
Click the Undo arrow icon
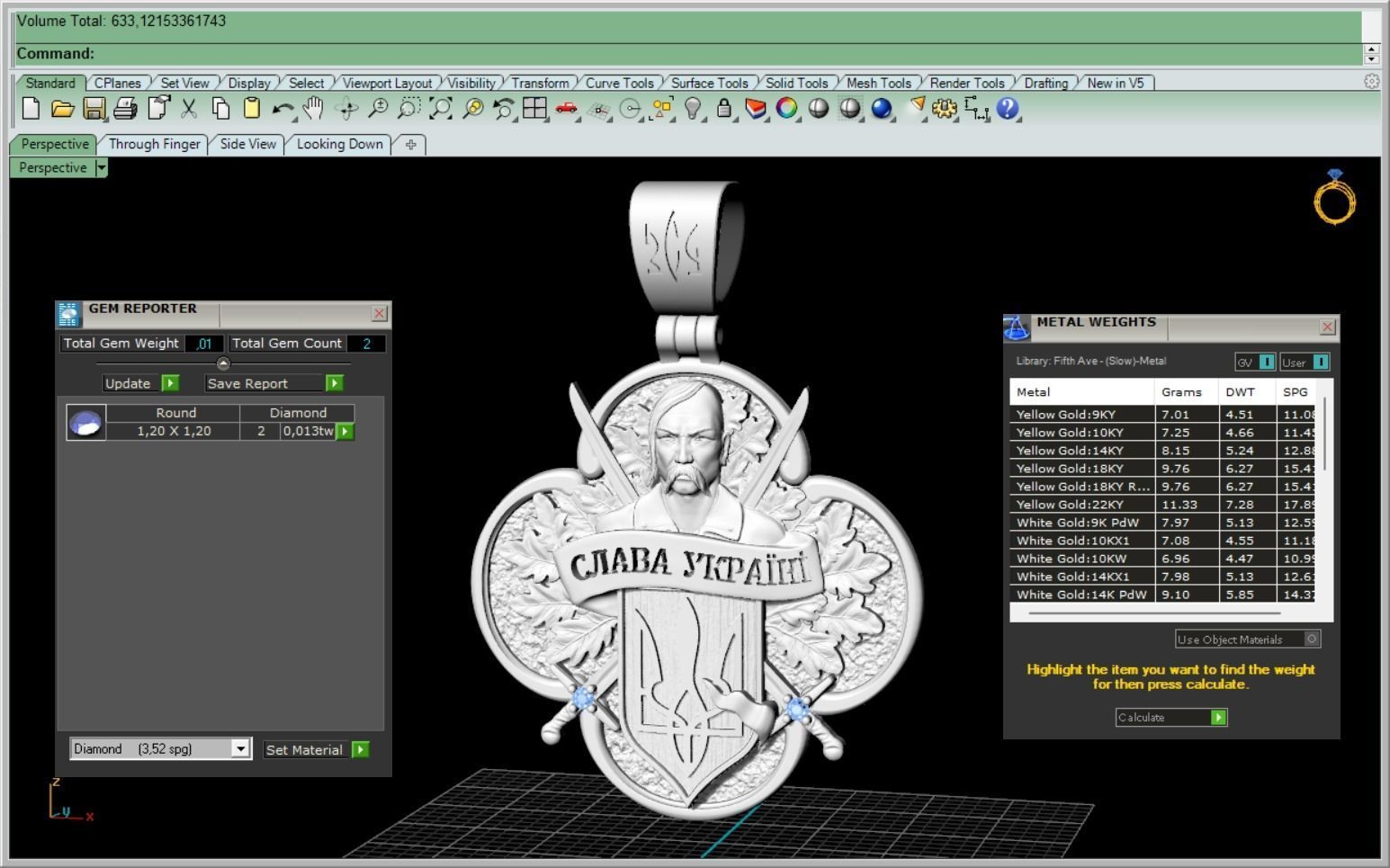coord(282,109)
